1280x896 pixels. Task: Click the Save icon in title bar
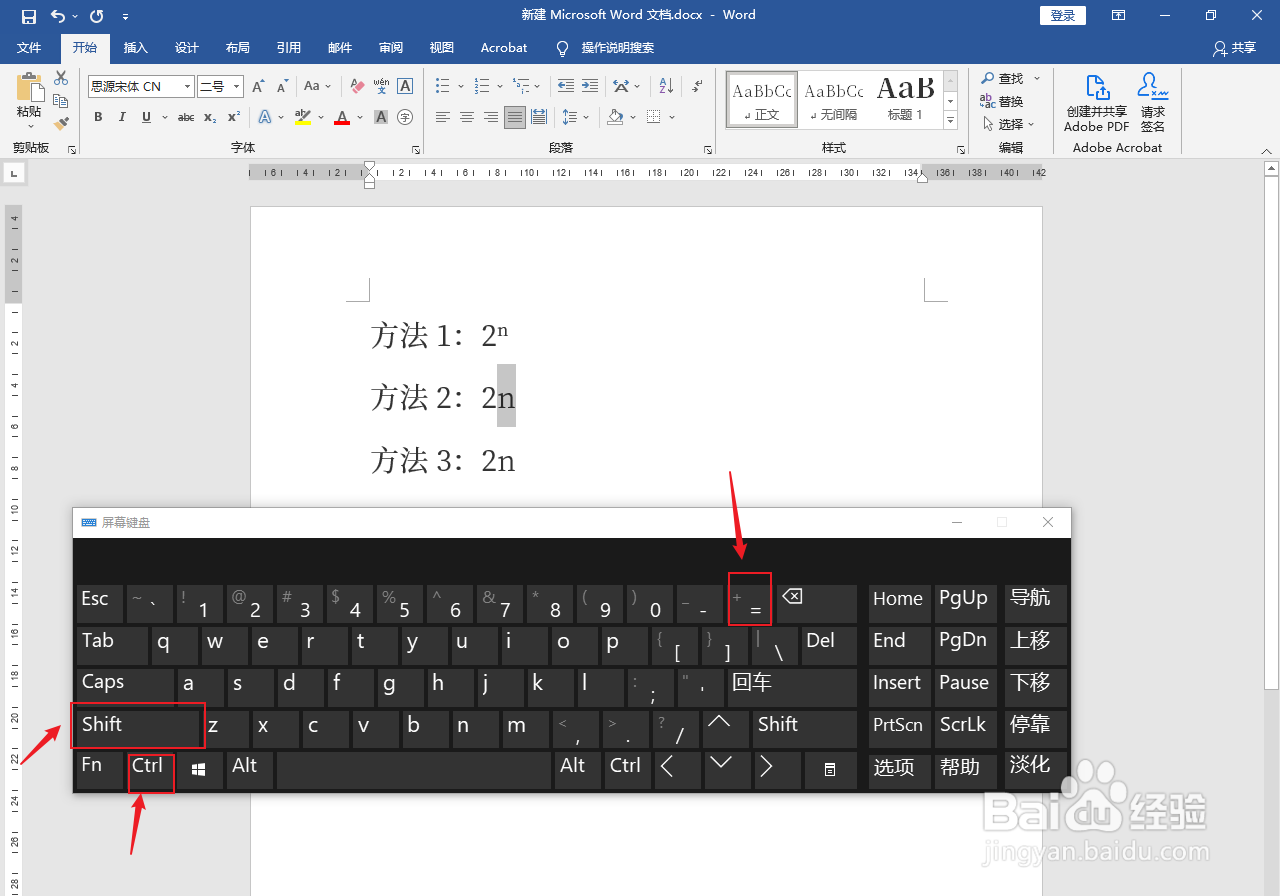29,16
